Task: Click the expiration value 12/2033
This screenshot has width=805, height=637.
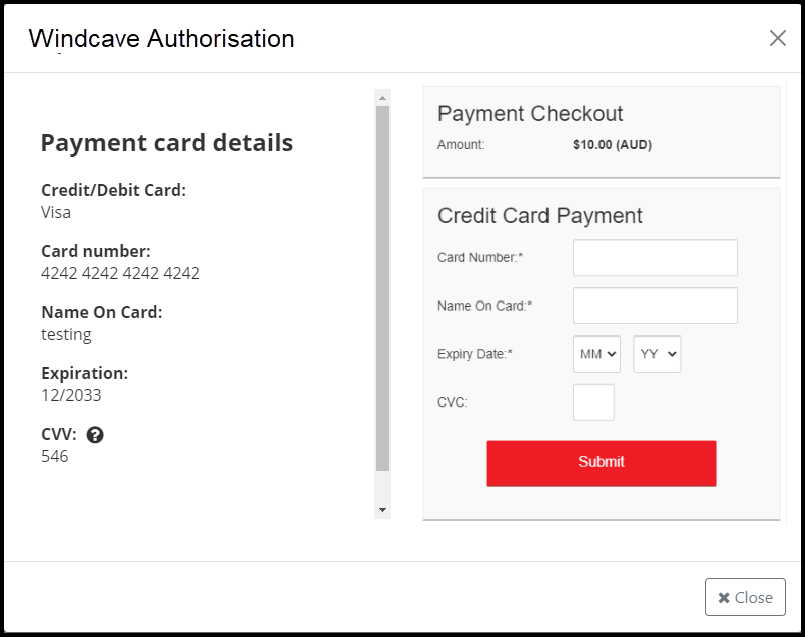Action: (71, 395)
